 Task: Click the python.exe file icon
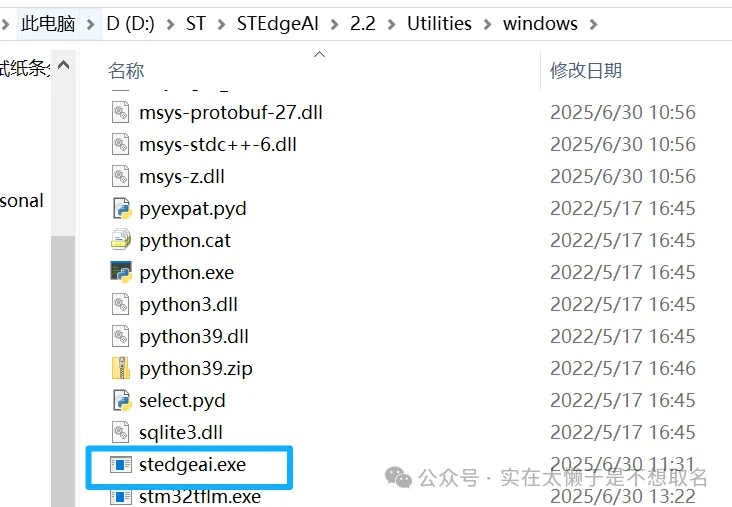[121, 272]
